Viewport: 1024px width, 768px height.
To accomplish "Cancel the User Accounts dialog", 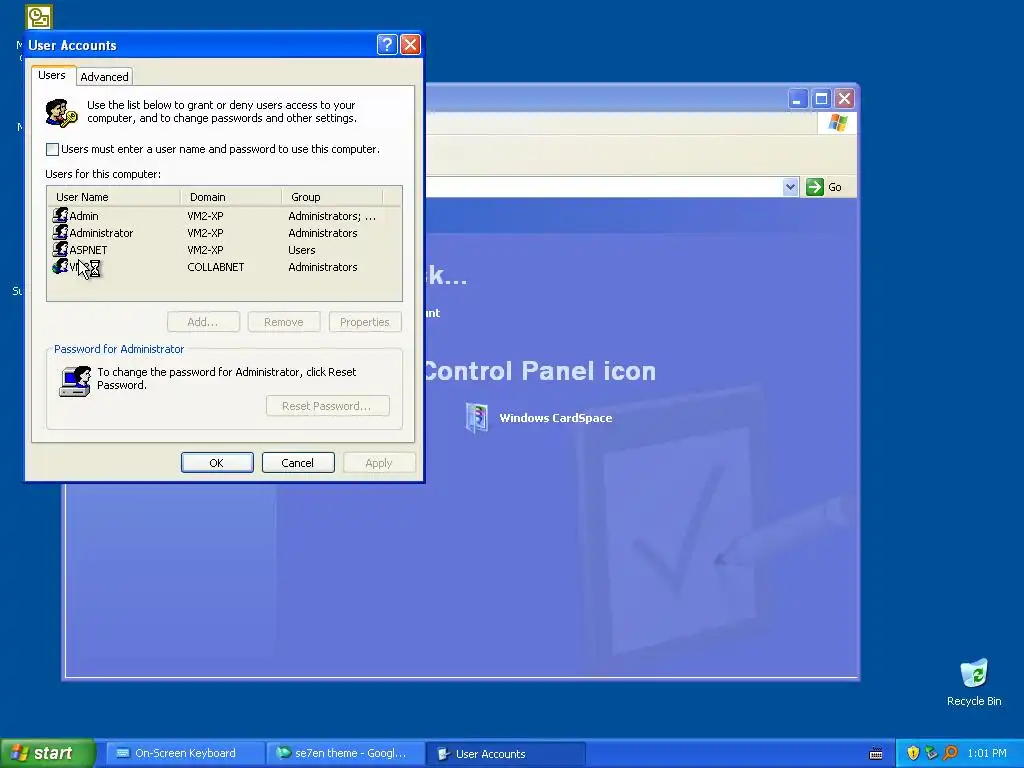I will (x=298, y=462).
